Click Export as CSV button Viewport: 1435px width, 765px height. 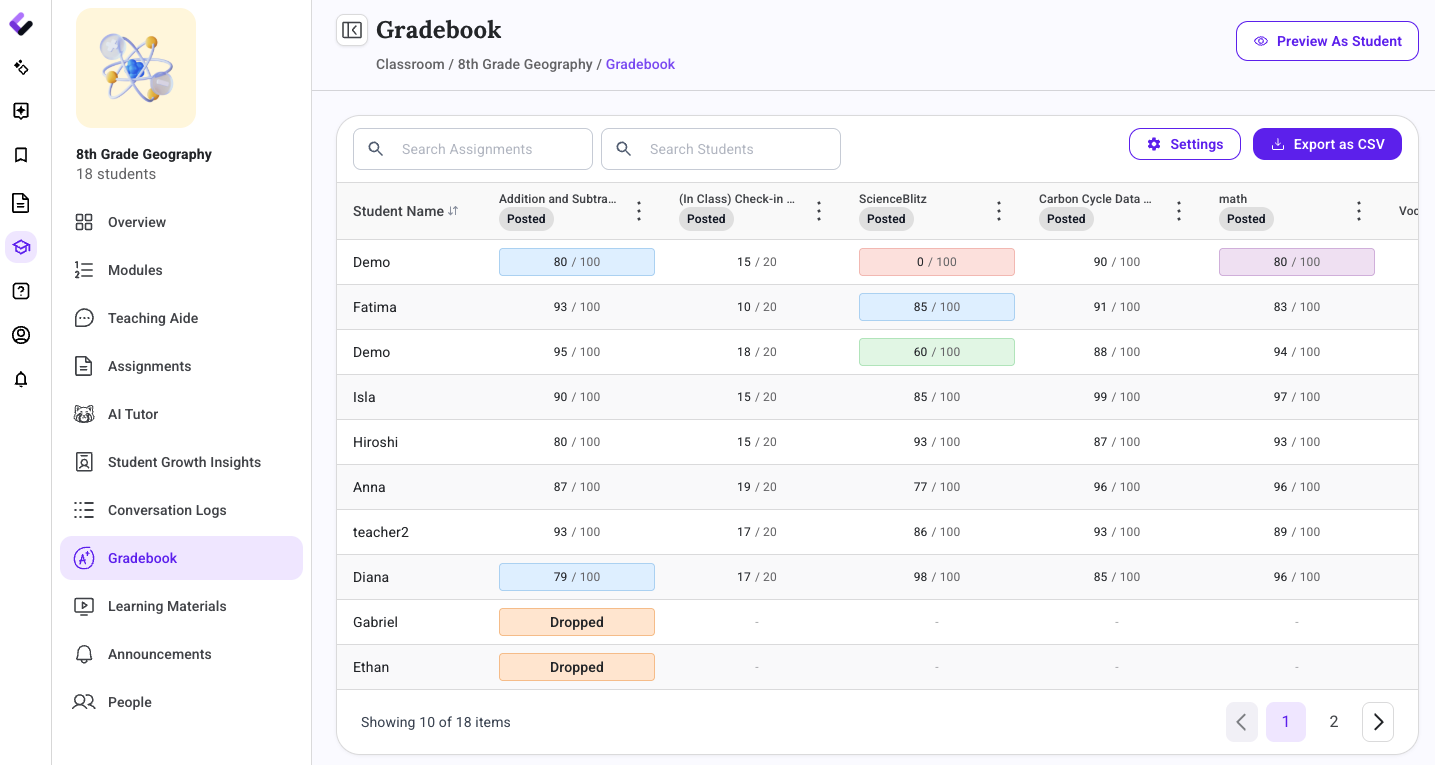pyautogui.click(x=1327, y=144)
